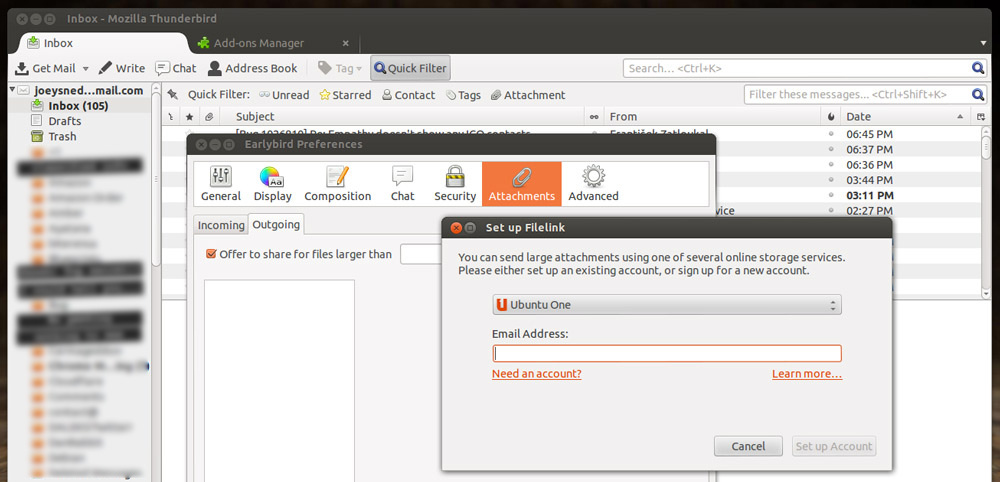The width and height of the screenshot is (1000, 482).
Task: Click the folder pane vertical scrollbar
Action: coord(156,281)
